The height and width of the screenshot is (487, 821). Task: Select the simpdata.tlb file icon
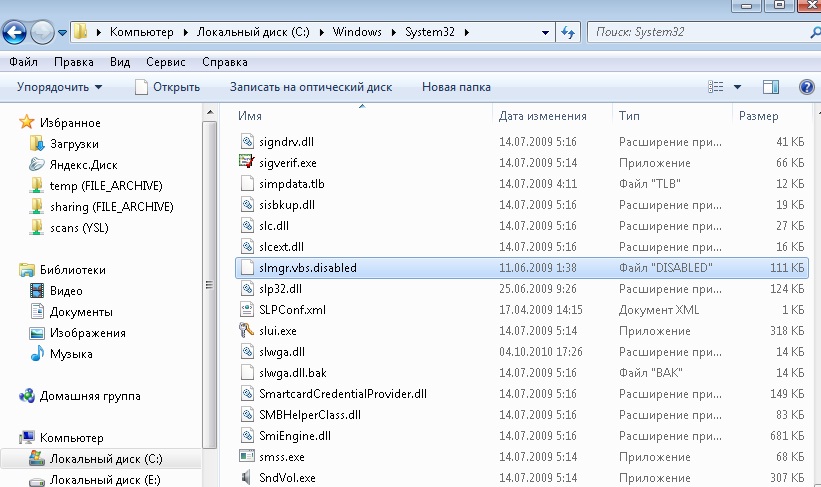[247, 183]
